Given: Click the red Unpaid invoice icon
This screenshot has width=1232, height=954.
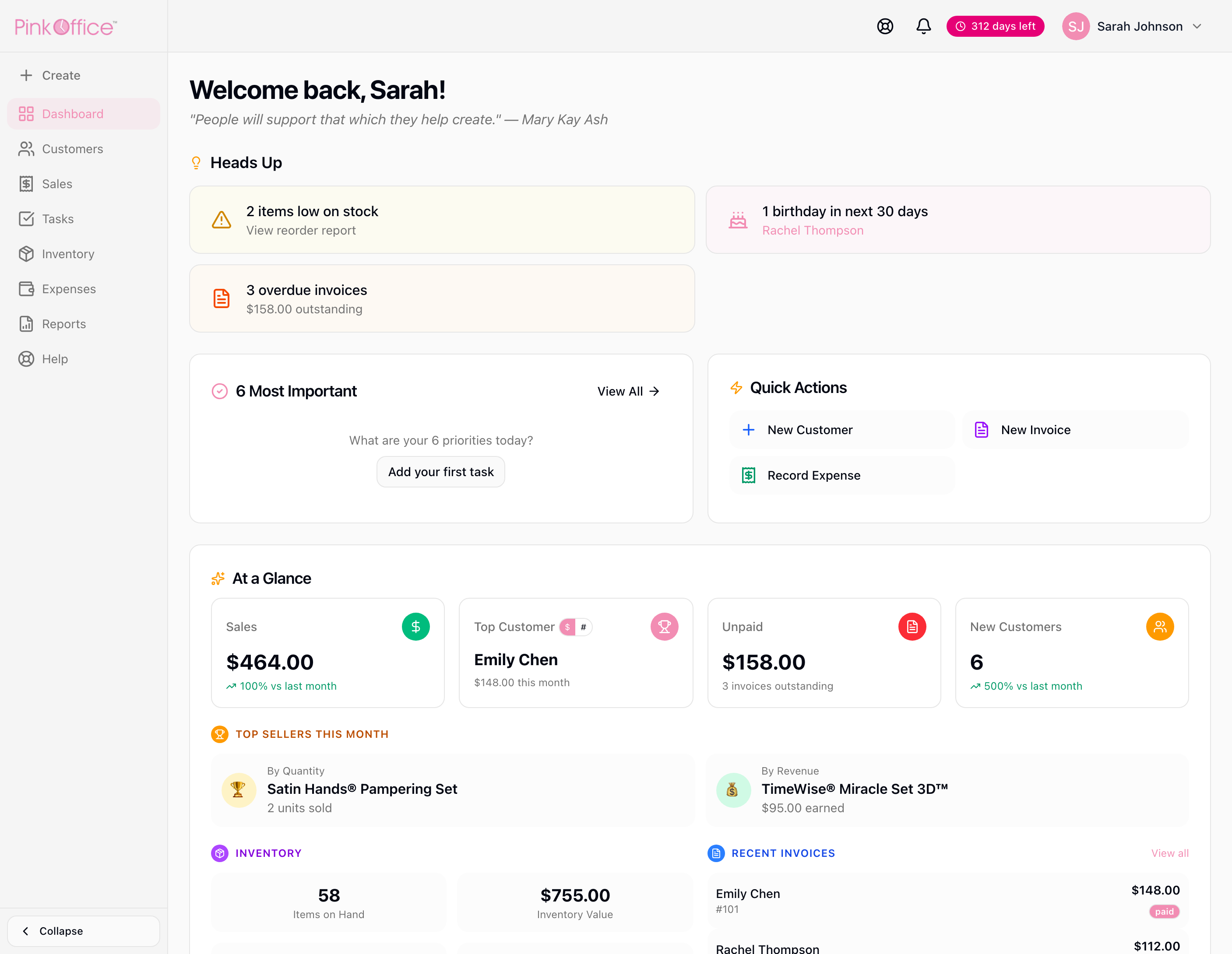Looking at the screenshot, I should pos(912,627).
